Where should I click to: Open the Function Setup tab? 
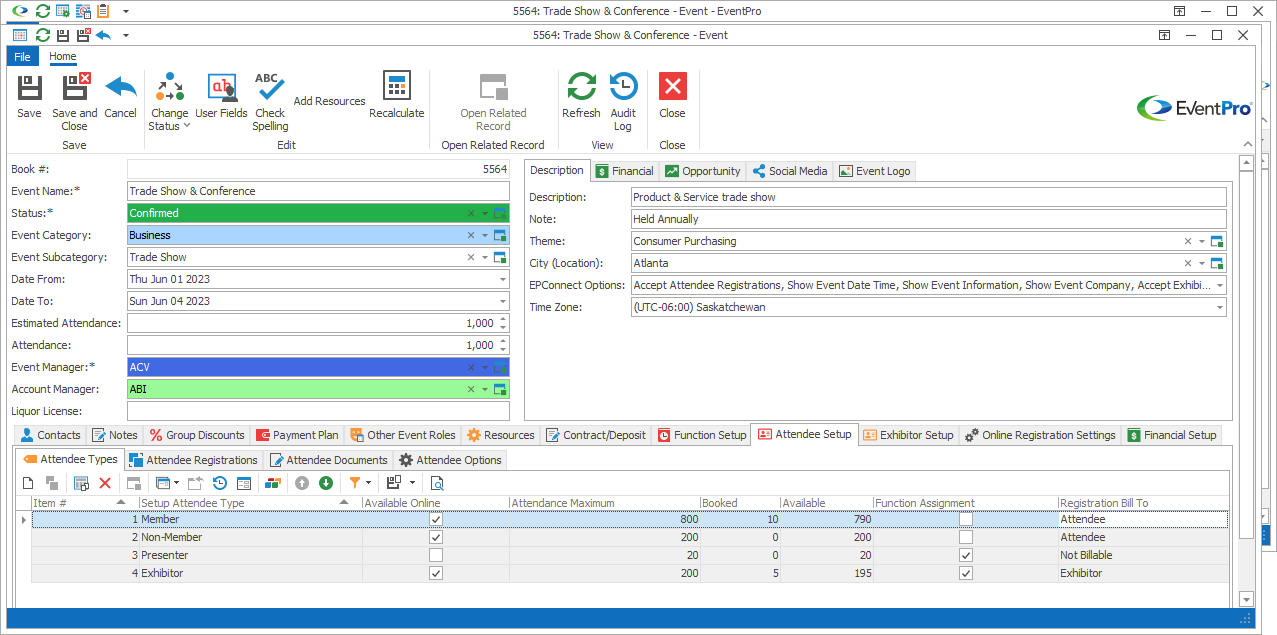(701, 435)
